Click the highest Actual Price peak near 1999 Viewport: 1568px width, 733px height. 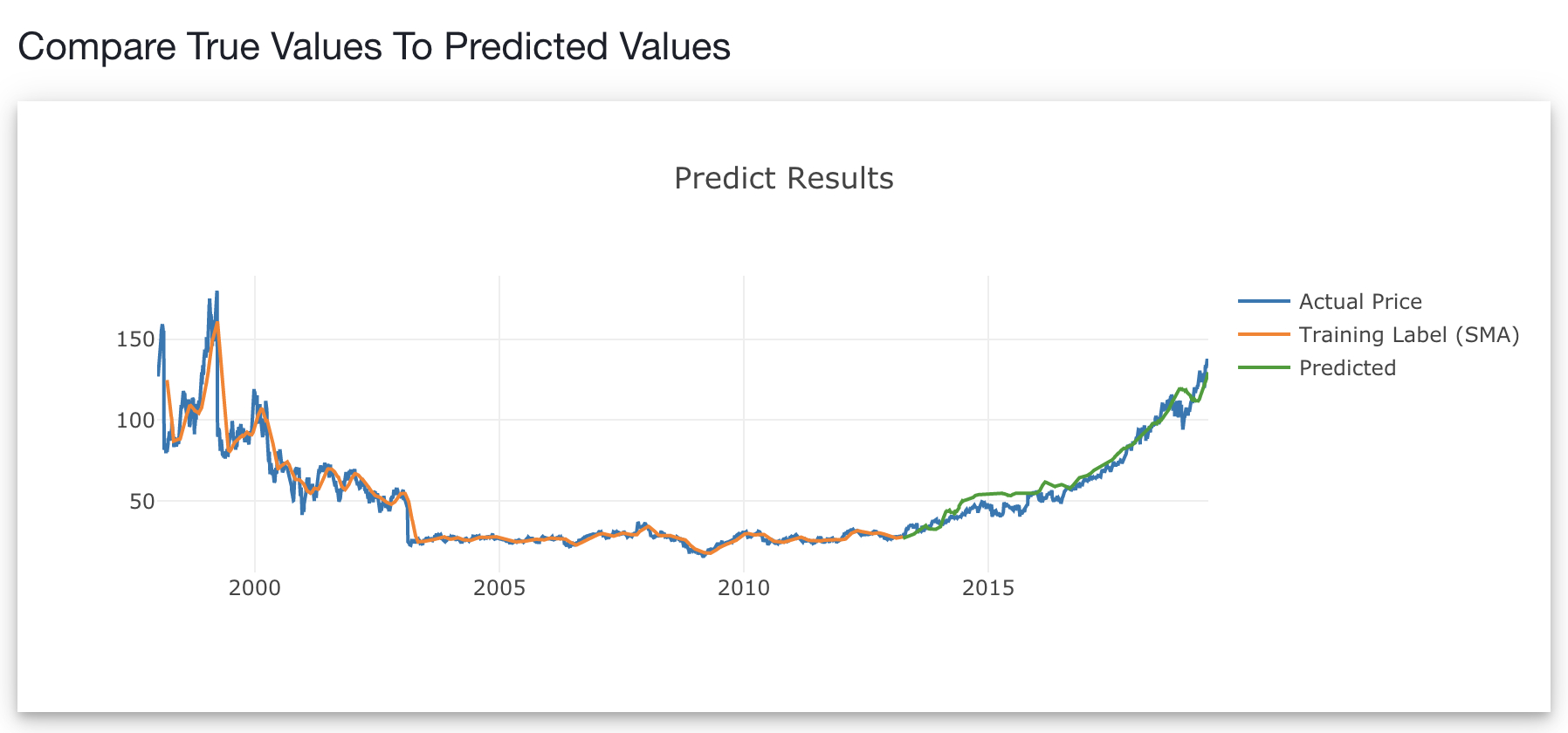(217, 293)
